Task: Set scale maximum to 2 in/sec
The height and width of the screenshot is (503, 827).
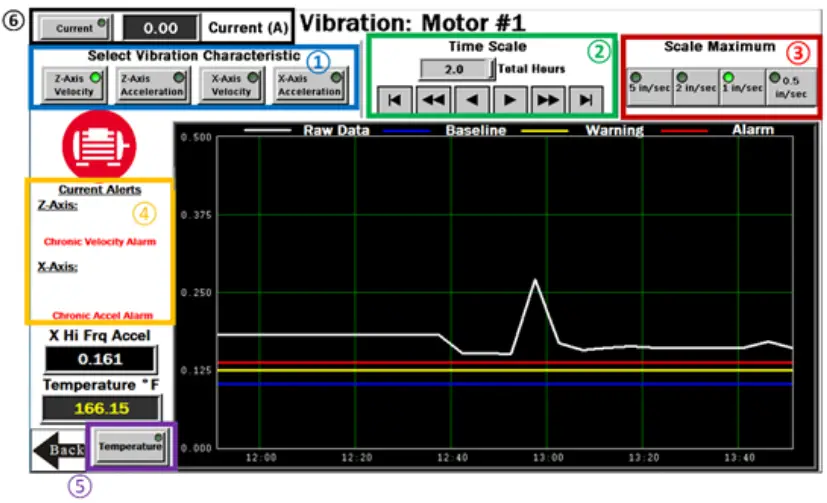Action: [x=696, y=87]
